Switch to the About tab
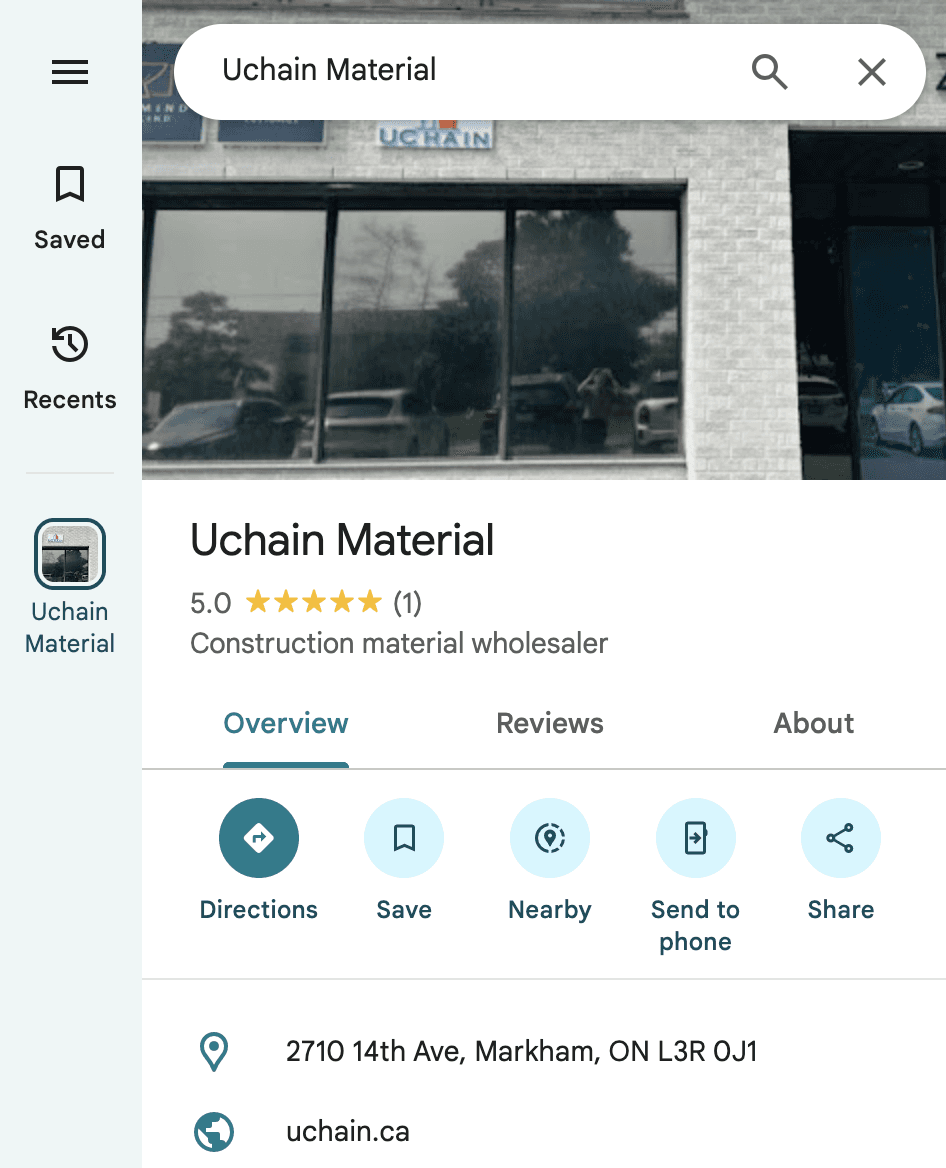This screenshot has width=946, height=1168. [813, 724]
